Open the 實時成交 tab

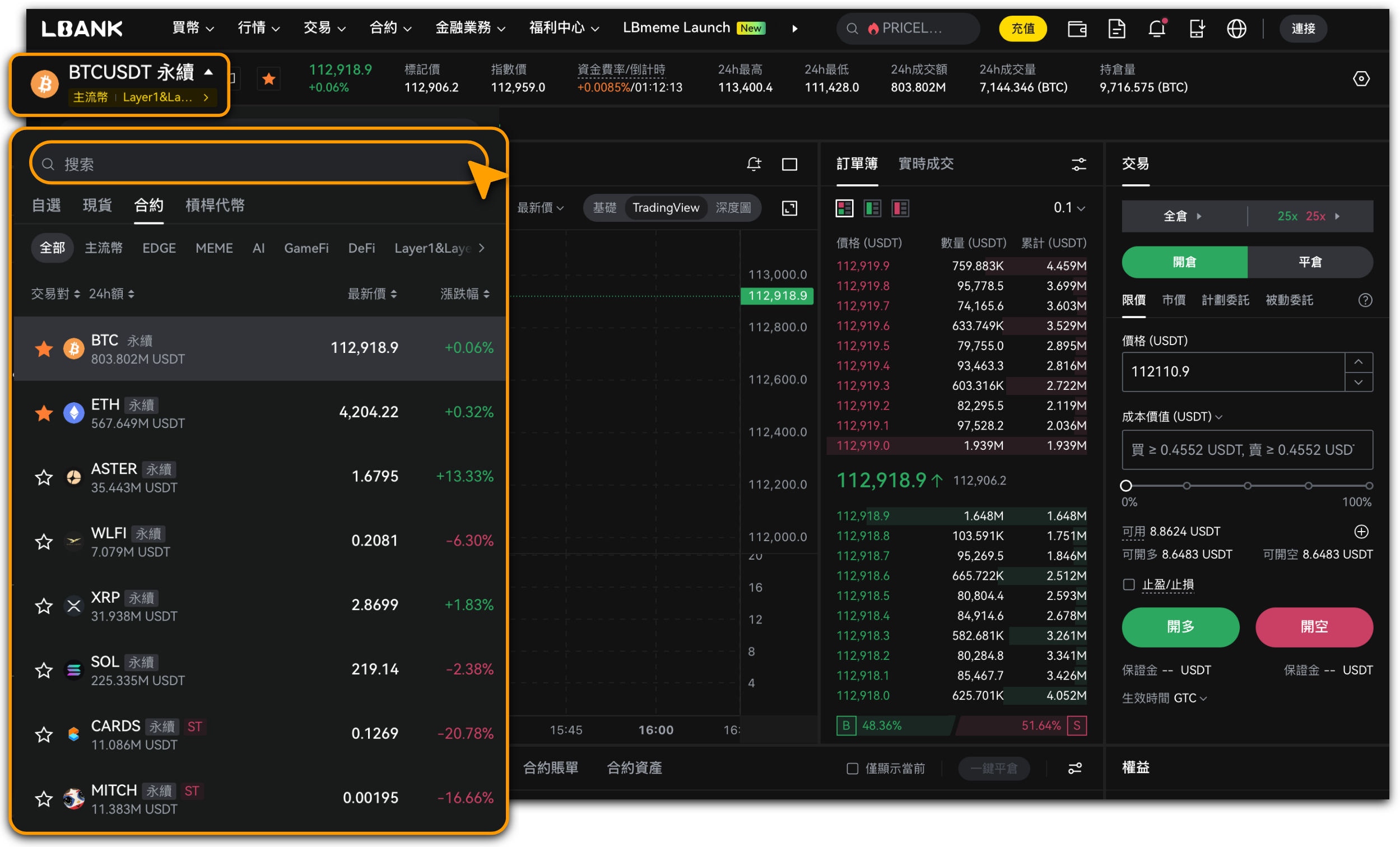[x=925, y=164]
